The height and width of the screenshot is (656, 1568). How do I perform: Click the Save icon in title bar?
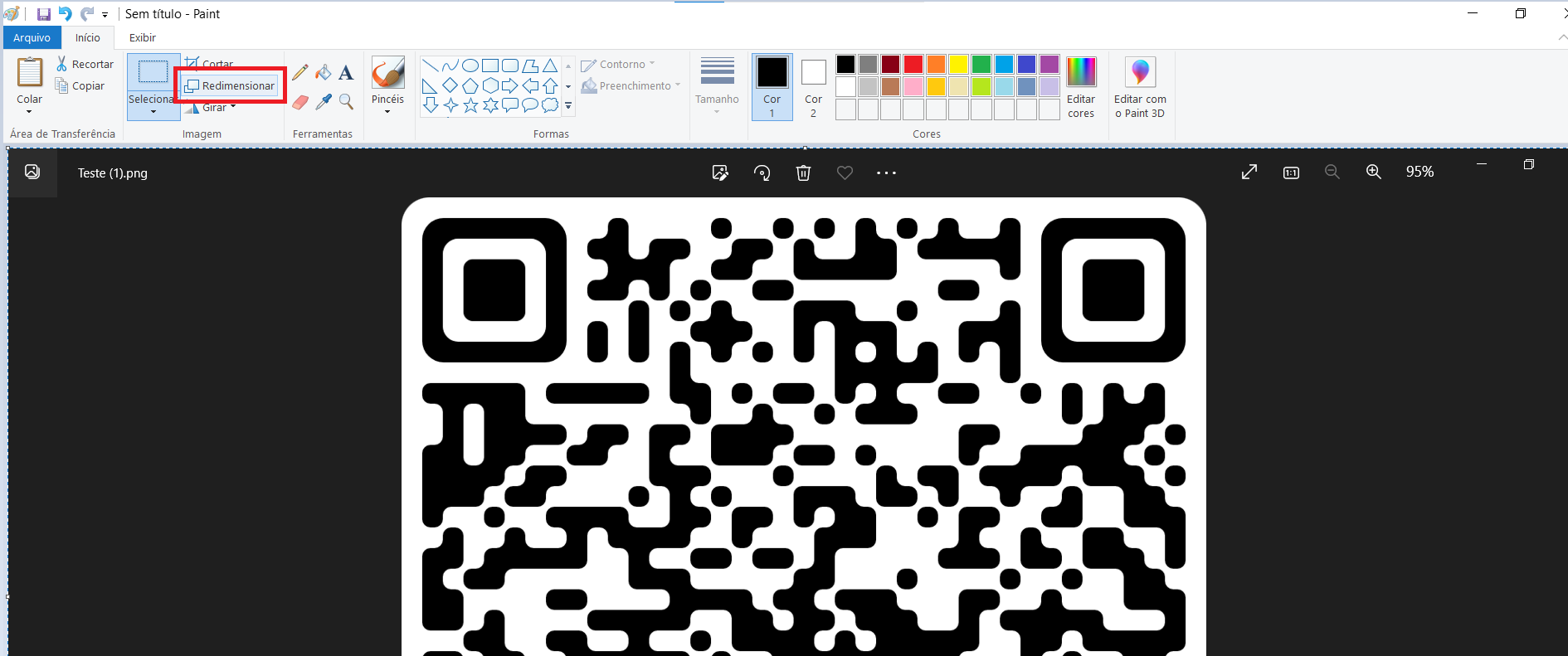click(44, 14)
